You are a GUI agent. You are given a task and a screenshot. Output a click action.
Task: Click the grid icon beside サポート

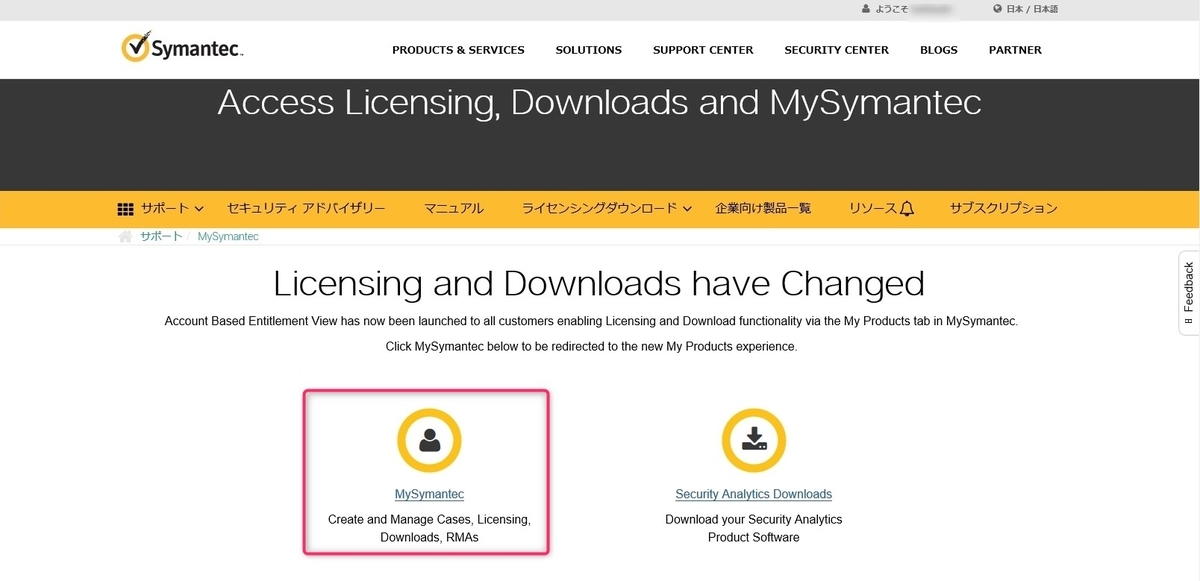(126, 209)
